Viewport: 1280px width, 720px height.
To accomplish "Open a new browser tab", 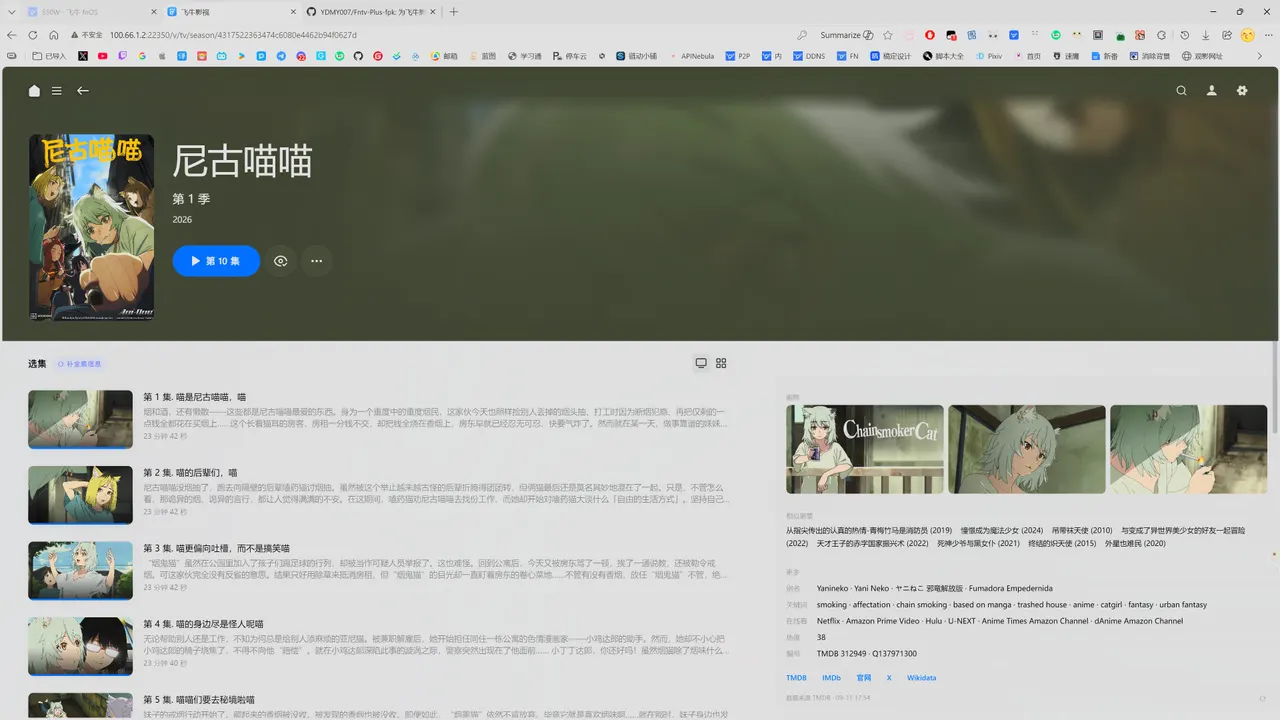I will pyautogui.click(x=454, y=12).
